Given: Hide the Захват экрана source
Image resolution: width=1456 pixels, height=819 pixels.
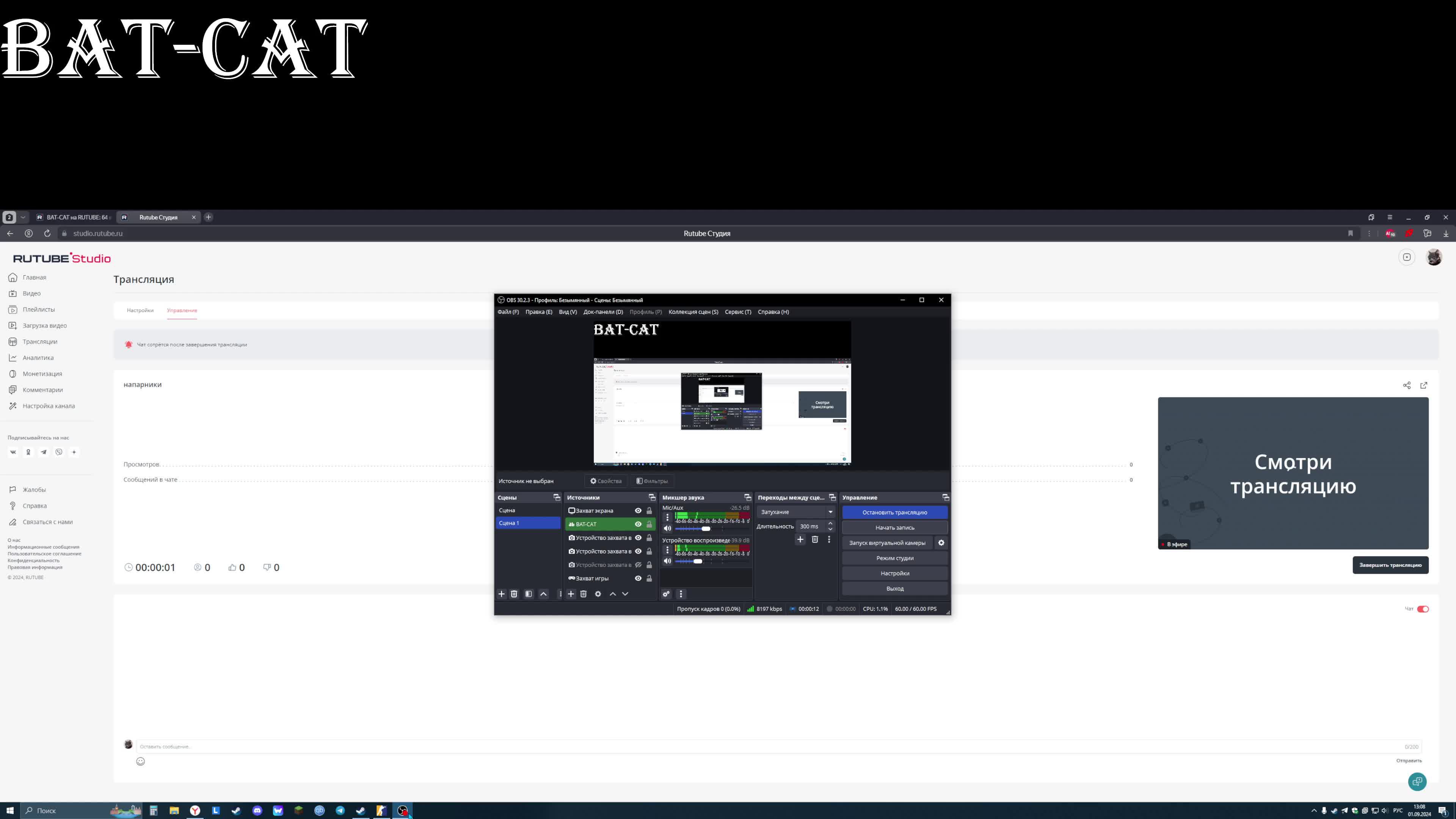Looking at the screenshot, I should click(x=638, y=510).
